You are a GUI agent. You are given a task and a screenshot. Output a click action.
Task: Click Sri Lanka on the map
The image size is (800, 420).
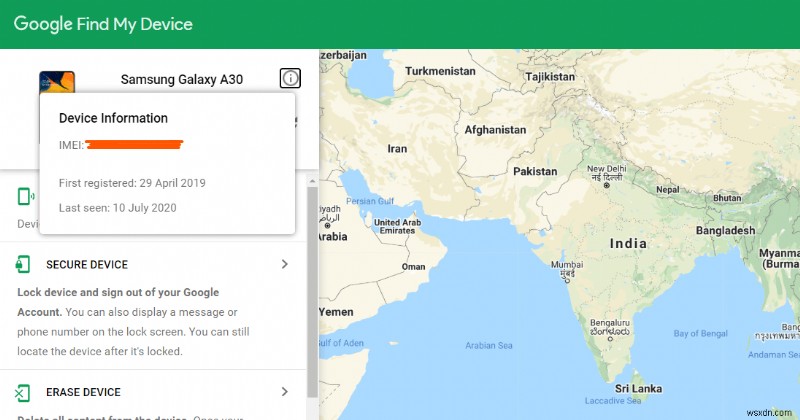pyautogui.click(x=635, y=387)
